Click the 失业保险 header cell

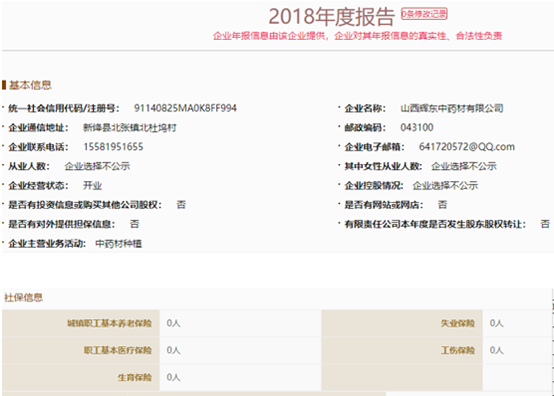402,323
